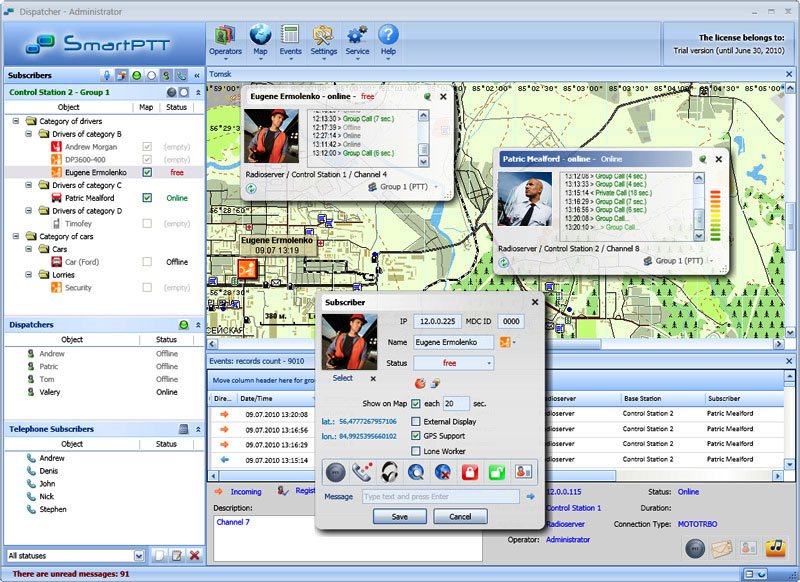Click the Save button
The image size is (800, 582).
point(400,517)
